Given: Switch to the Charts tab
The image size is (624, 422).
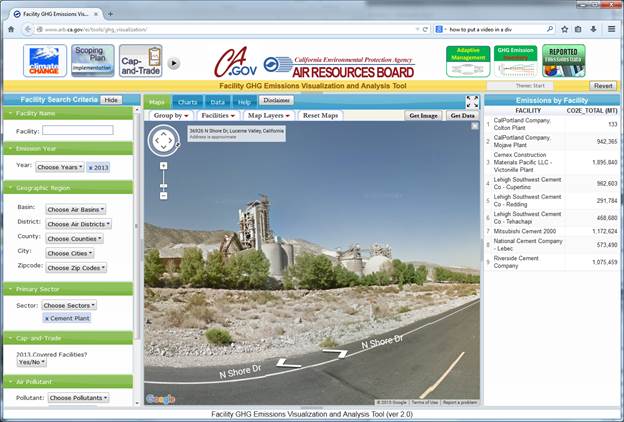Looking at the screenshot, I should point(186,102).
